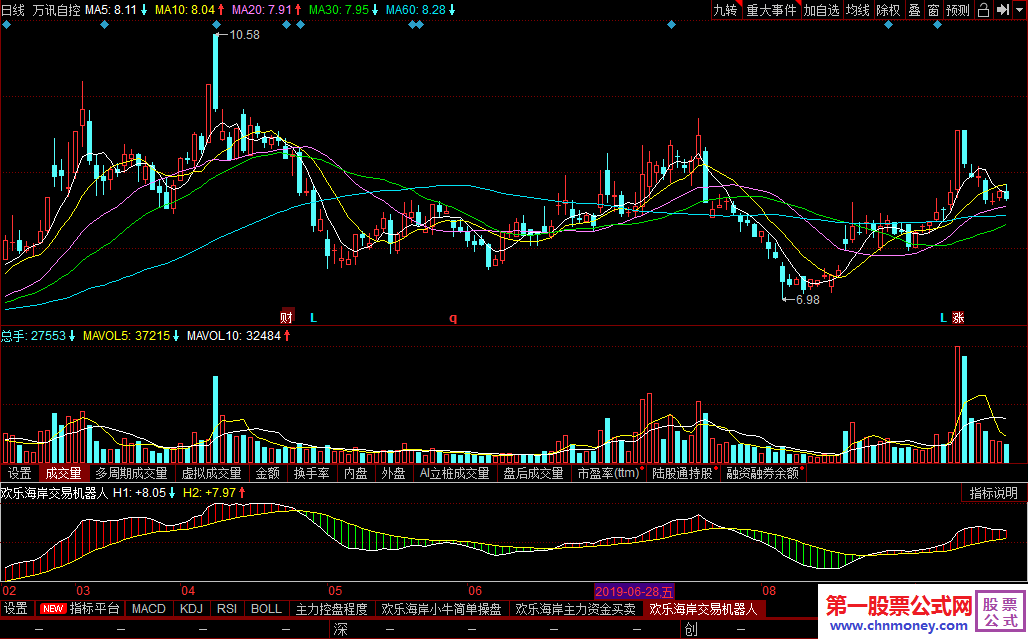Click the diamond event marker above 10.58 peak

point(217,25)
